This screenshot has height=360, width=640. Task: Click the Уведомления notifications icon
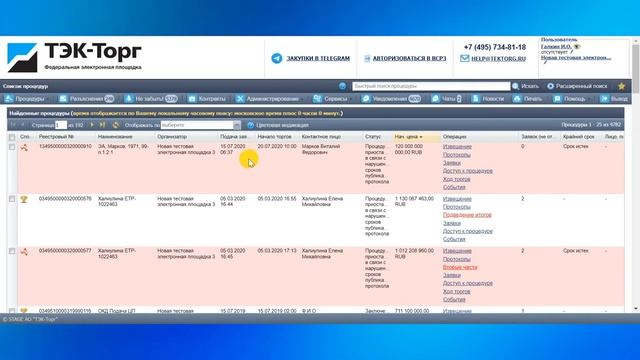coord(366,99)
